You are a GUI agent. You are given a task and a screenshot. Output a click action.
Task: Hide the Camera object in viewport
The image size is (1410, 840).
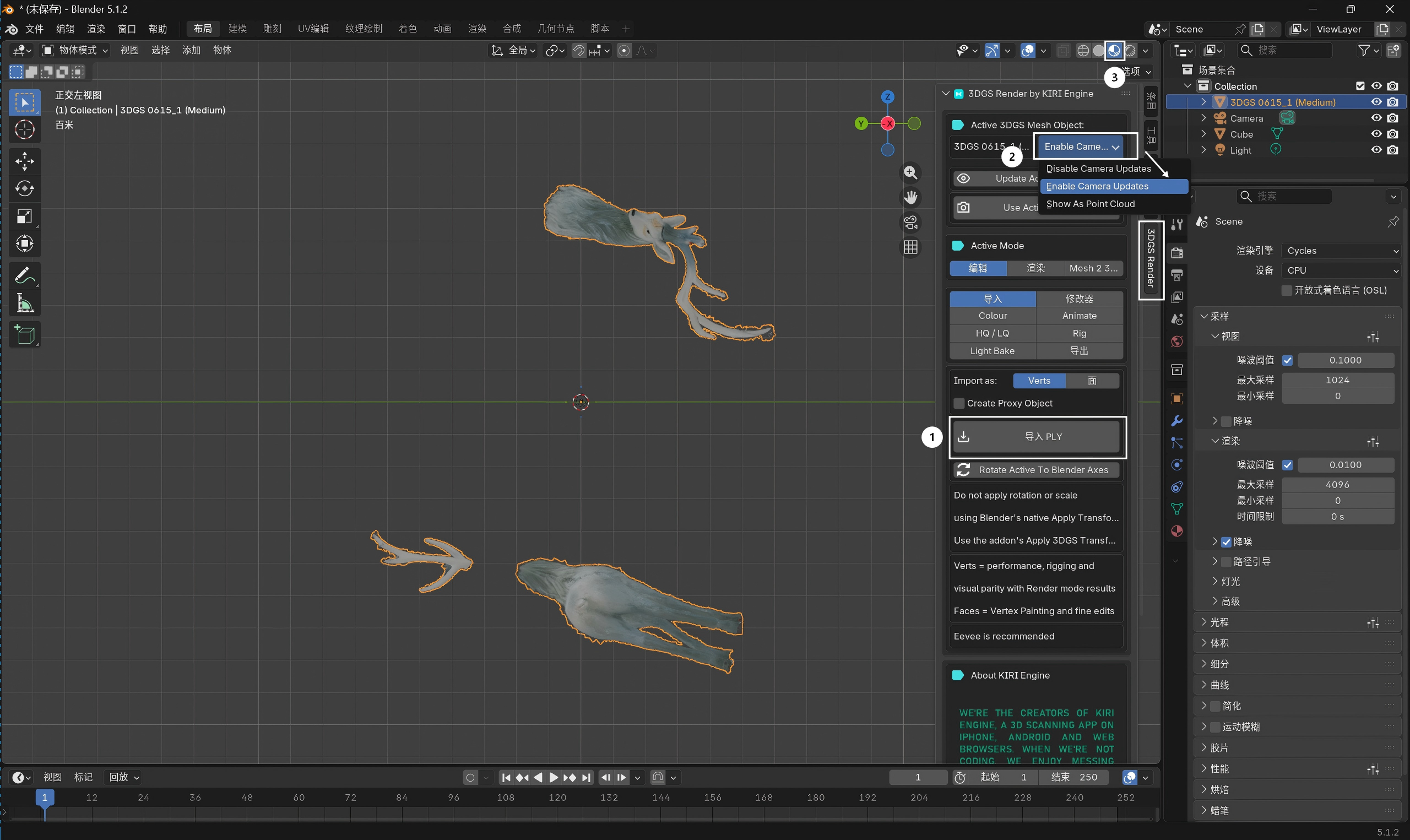(1376, 118)
